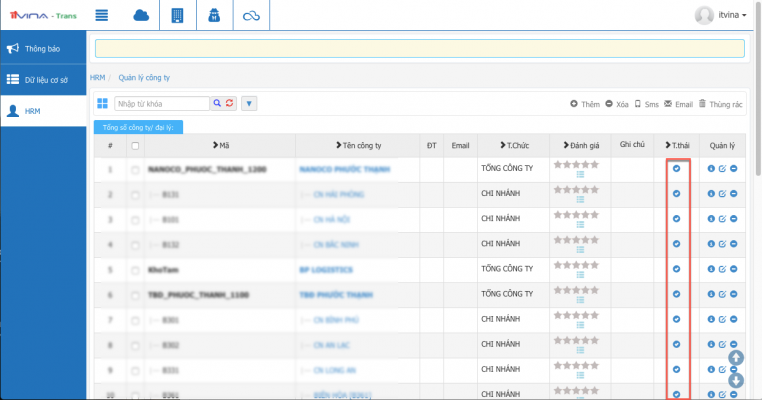The image size is (762, 400).
Task: Click the blue grid view icon
Action: tap(102, 103)
